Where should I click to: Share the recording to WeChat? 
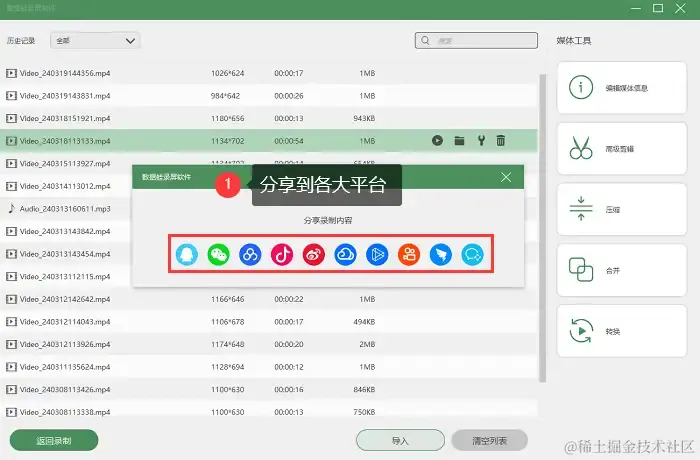pyautogui.click(x=218, y=255)
